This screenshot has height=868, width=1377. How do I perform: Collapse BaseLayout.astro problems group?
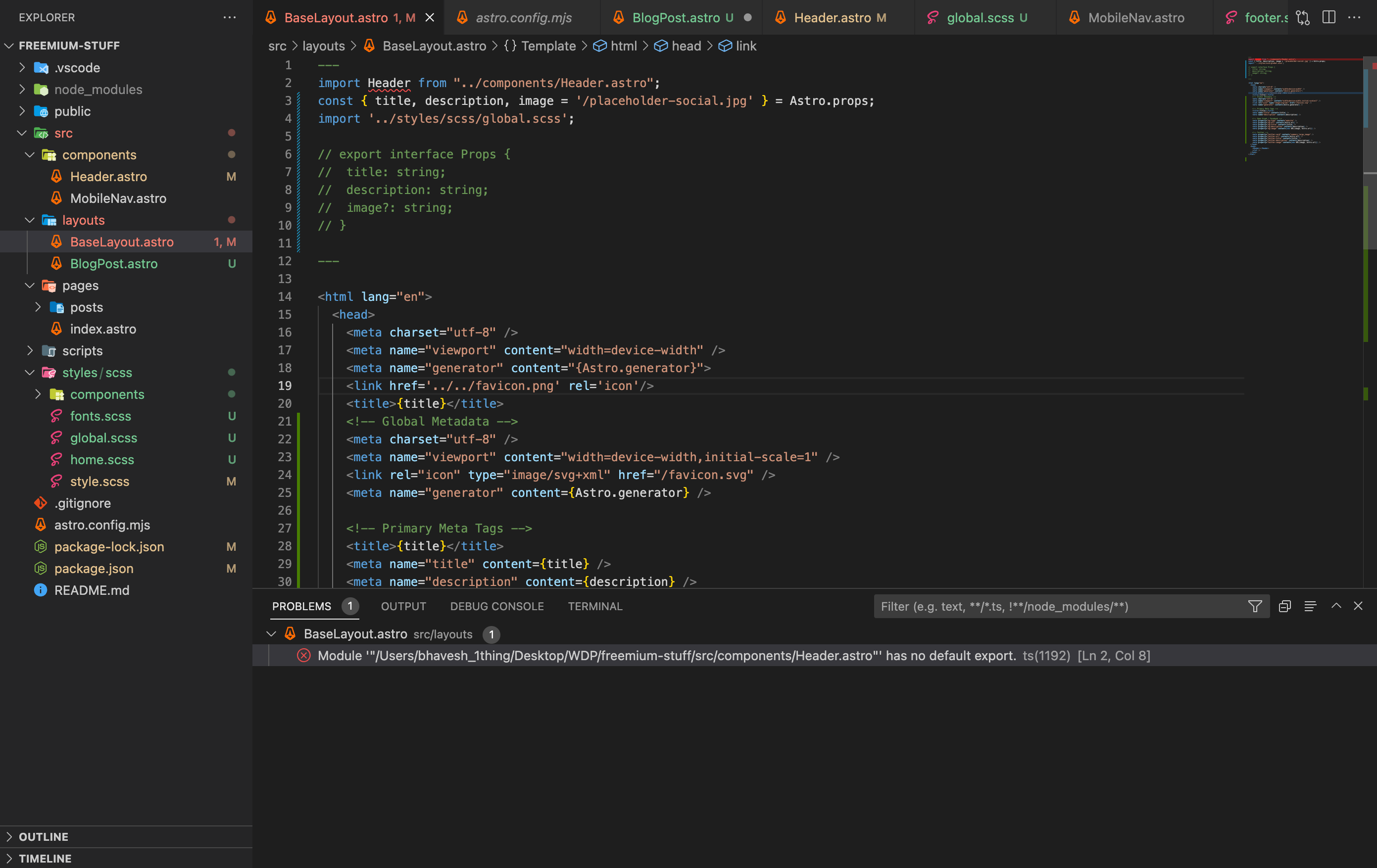(272, 633)
